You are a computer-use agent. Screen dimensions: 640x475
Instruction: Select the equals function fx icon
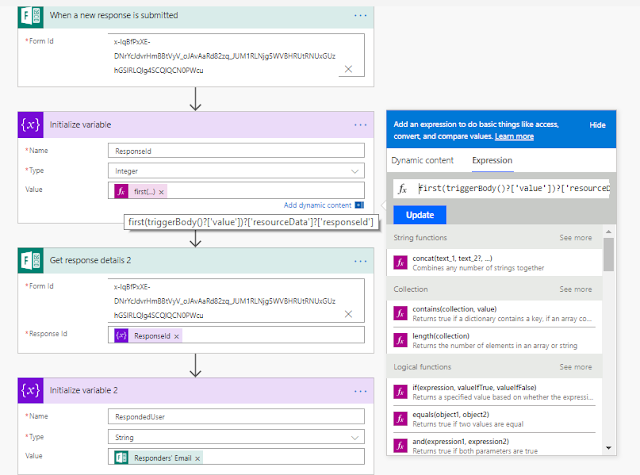[400, 419]
